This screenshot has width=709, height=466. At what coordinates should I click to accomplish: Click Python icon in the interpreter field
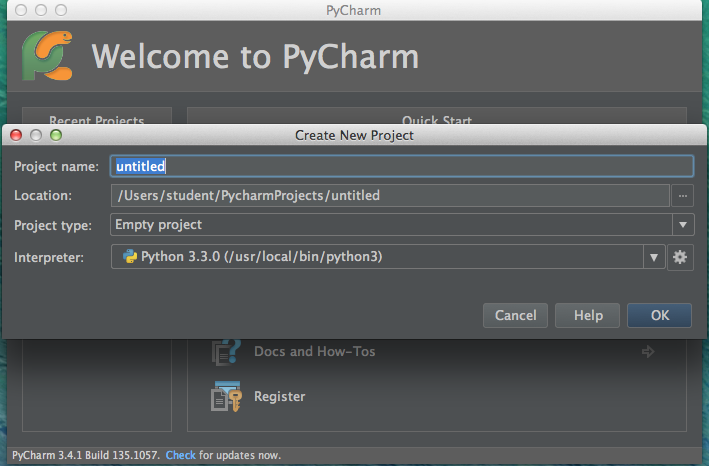pos(130,257)
